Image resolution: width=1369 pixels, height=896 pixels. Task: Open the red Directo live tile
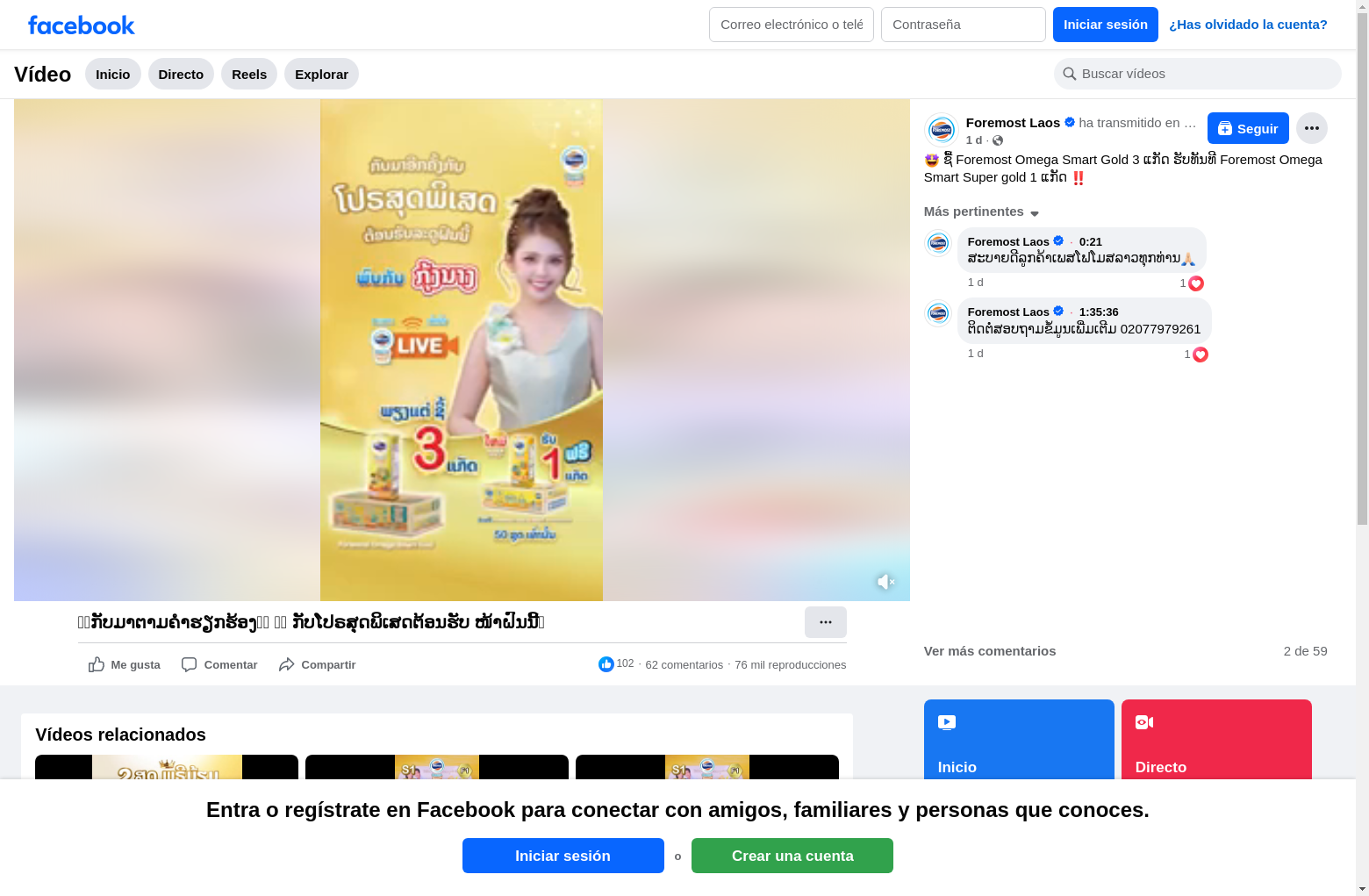(x=1216, y=740)
